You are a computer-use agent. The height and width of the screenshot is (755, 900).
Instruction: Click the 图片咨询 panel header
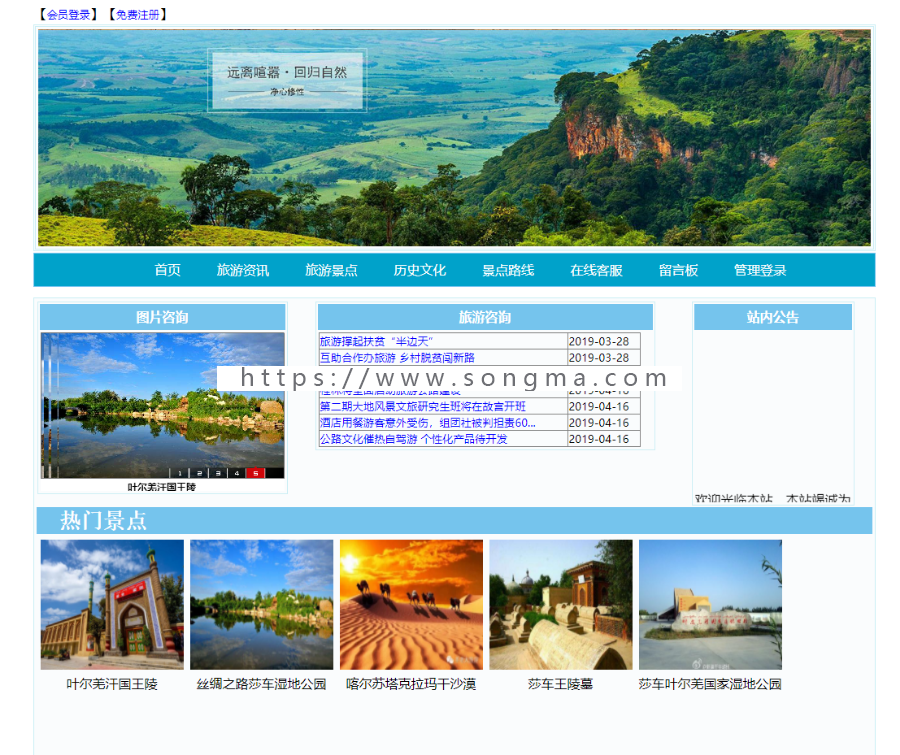(162, 317)
